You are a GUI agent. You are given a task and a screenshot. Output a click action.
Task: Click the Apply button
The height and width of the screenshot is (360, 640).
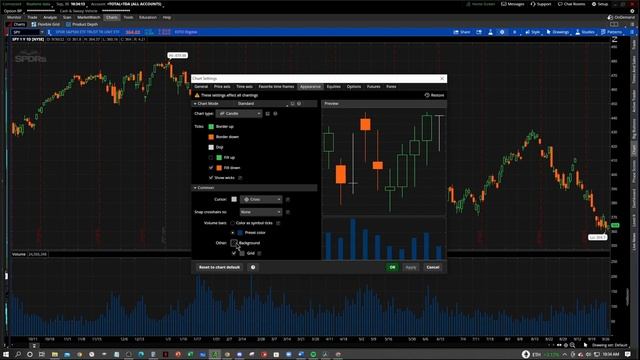pyautogui.click(x=411, y=267)
